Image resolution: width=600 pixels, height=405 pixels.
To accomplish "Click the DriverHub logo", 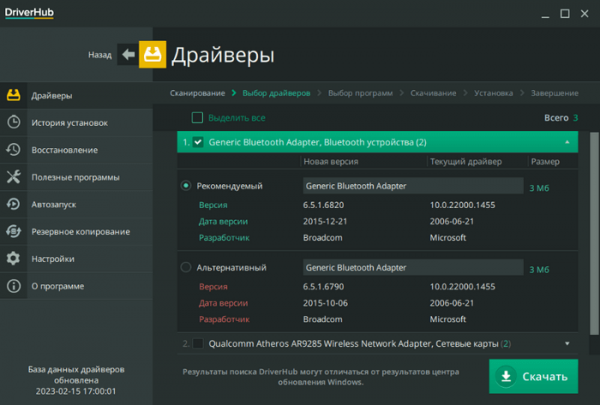I will click(x=29, y=13).
